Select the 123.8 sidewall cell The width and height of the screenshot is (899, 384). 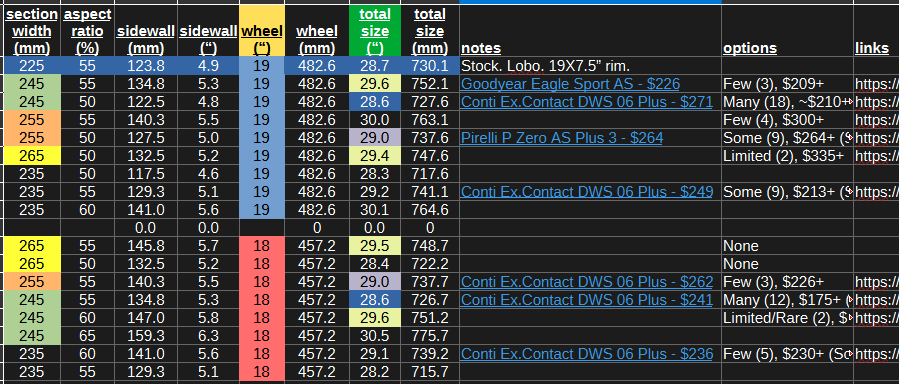click(x=146, y=66)
